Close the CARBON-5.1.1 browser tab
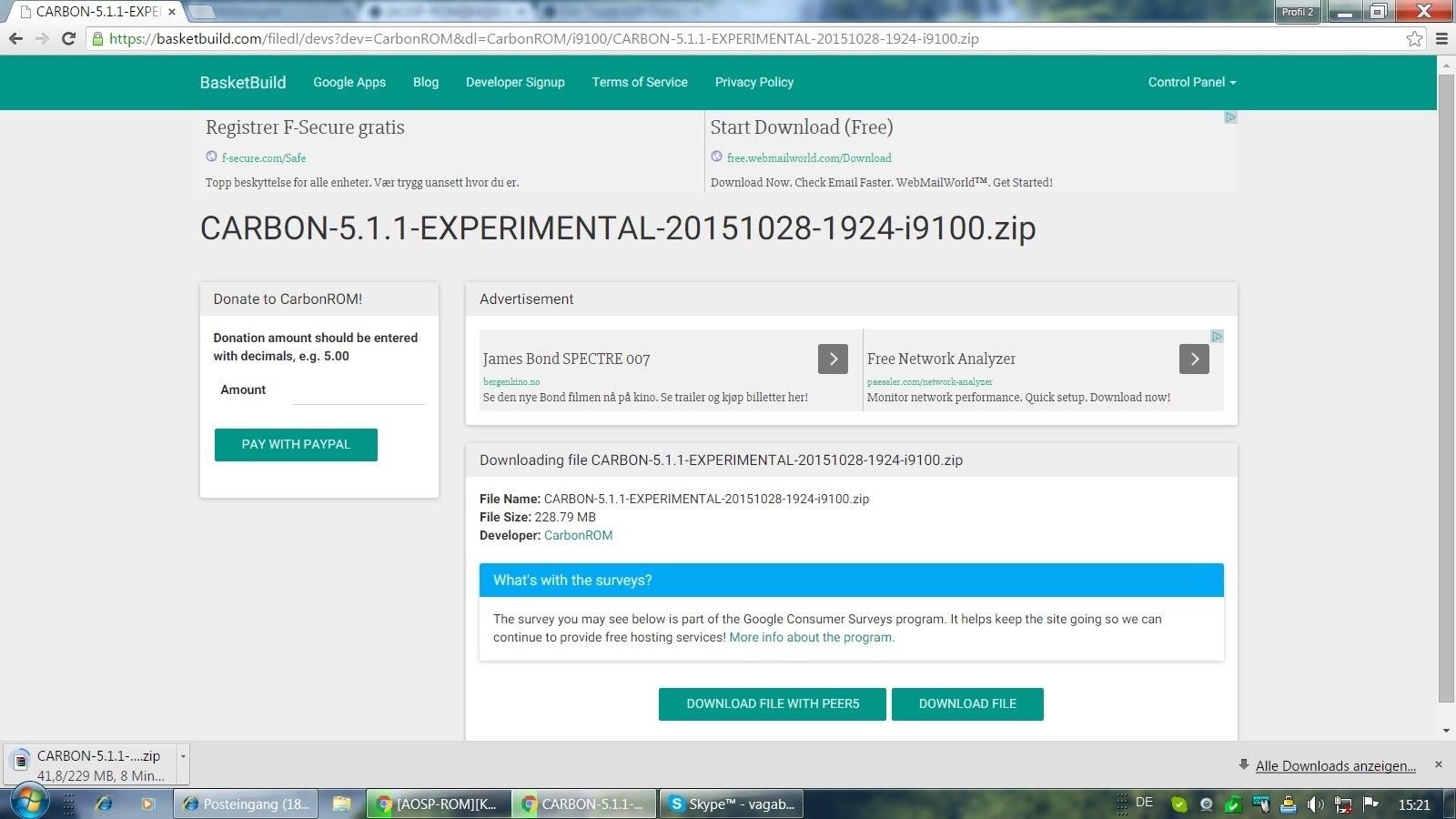This screenshot has height=819, width=1456. point(171,12)
